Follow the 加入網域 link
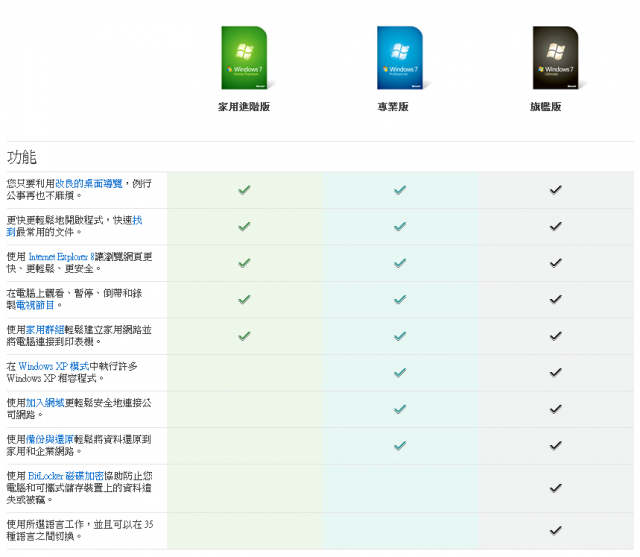 click(45, 403)
